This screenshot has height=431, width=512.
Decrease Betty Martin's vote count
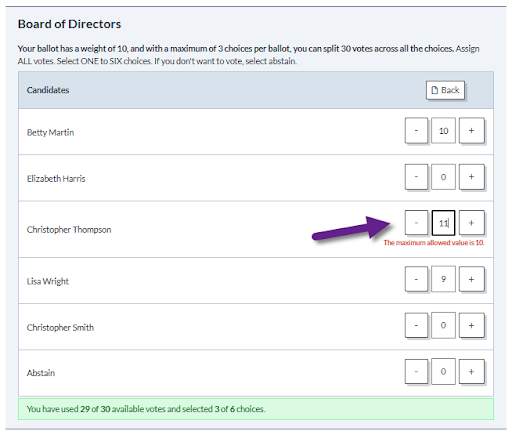pos(416,131)
